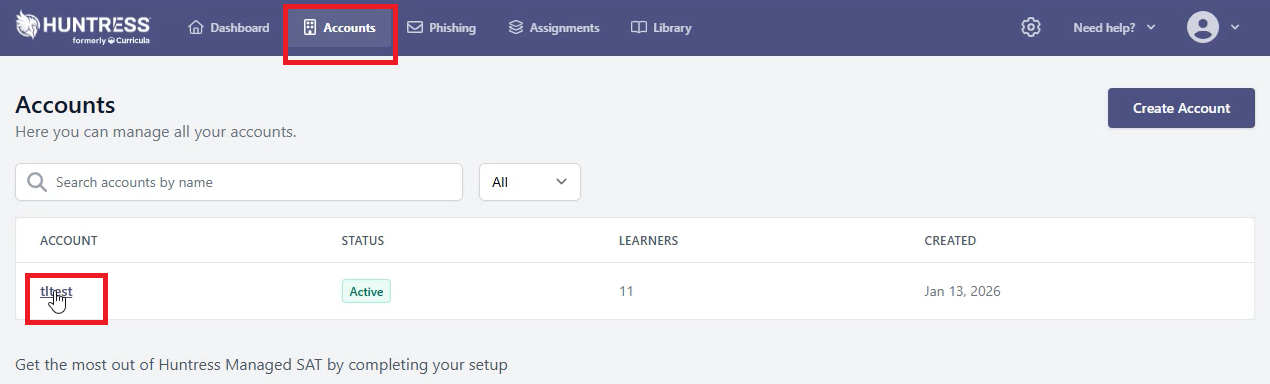The image size is (1270, 384).
Task: Click the Active status badge
Action: [x=366, y=292]
